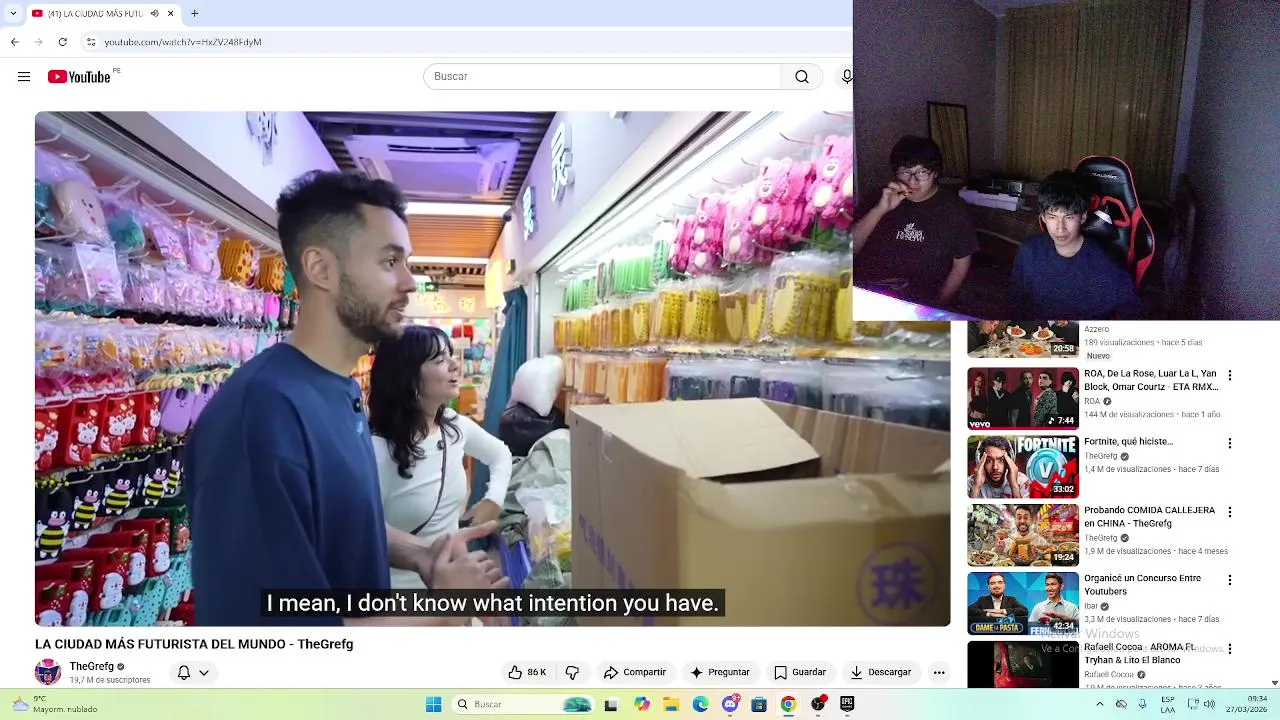Open Microsoft Edge from the taskbar
The image size is (1280, 720).
tap(700, 705)
